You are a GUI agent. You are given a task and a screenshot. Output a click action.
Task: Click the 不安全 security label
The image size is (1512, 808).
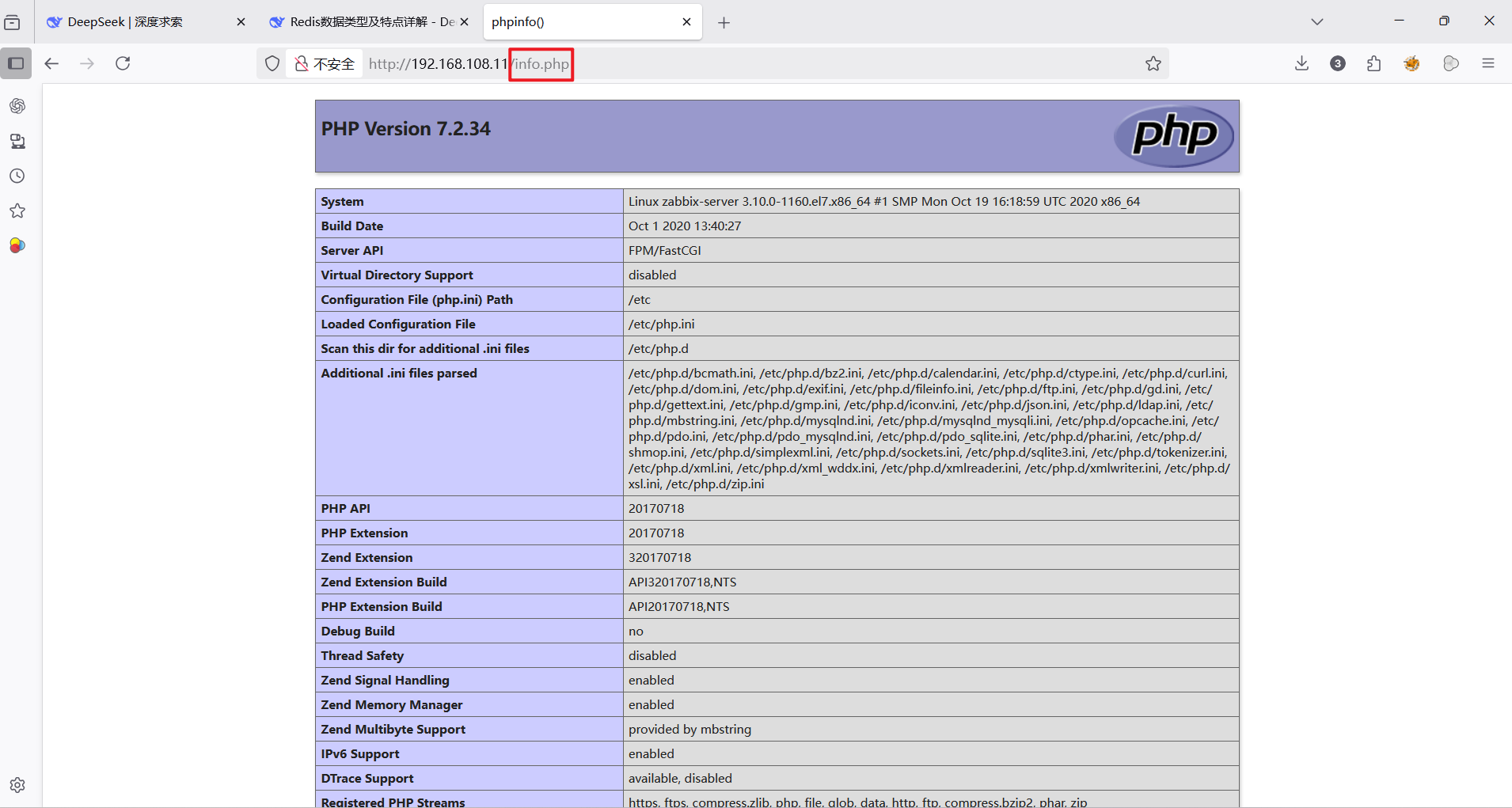(334, 64)
